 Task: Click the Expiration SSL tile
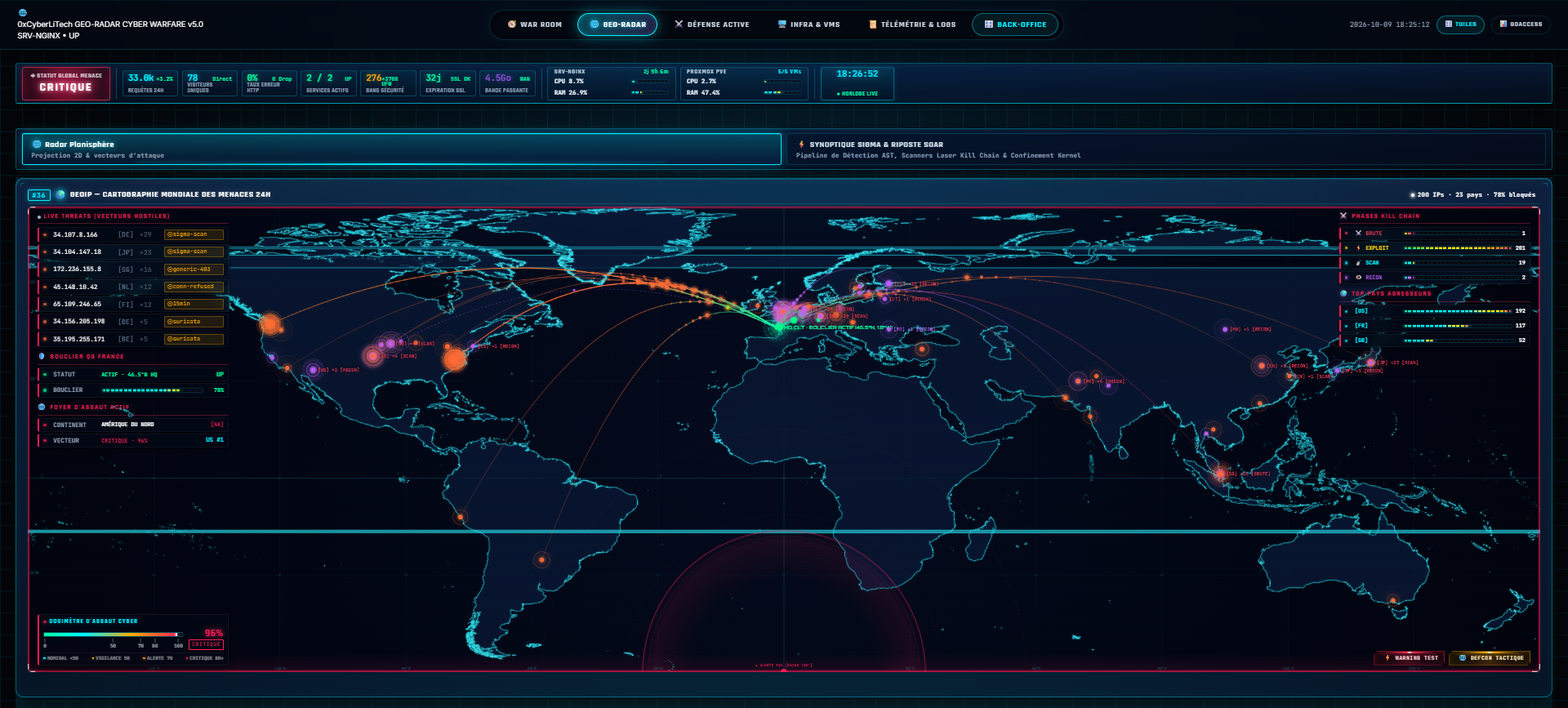[x=448, y=83]
